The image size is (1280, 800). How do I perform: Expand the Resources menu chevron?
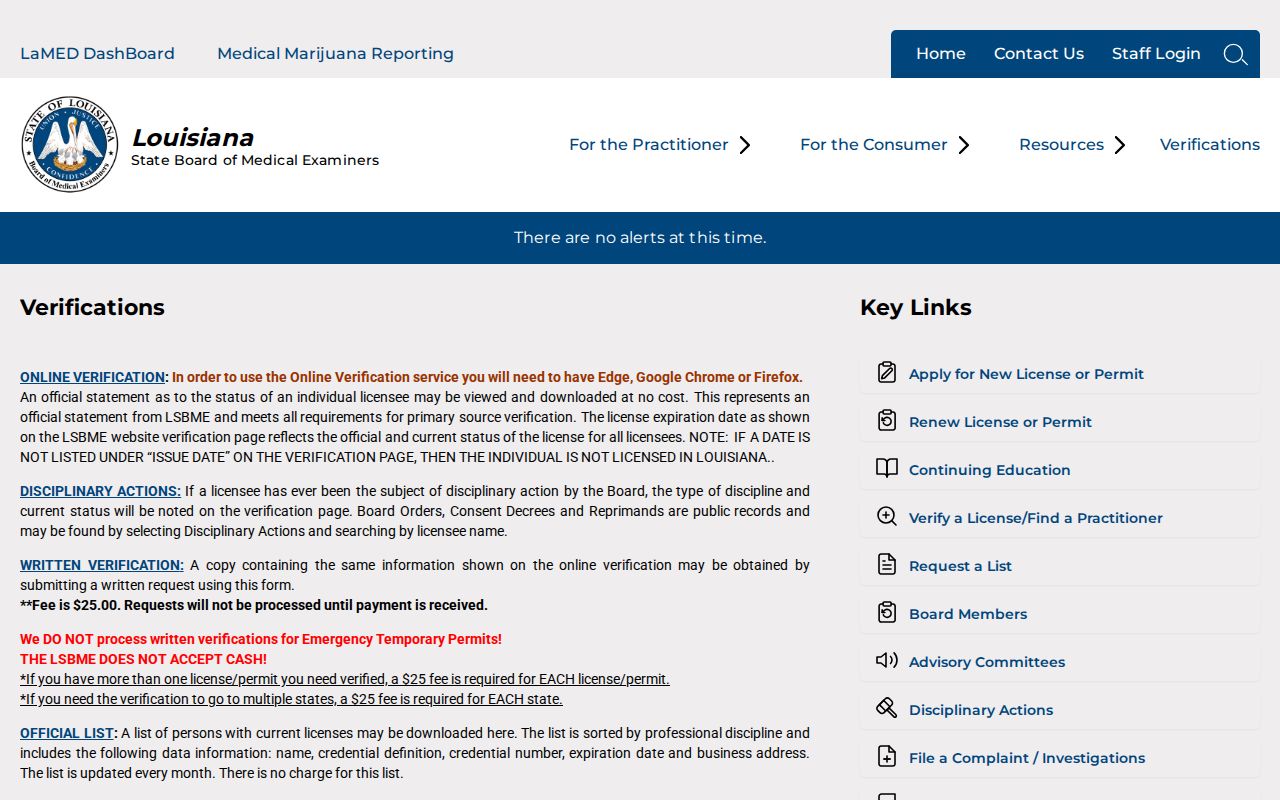(1120, 145)
